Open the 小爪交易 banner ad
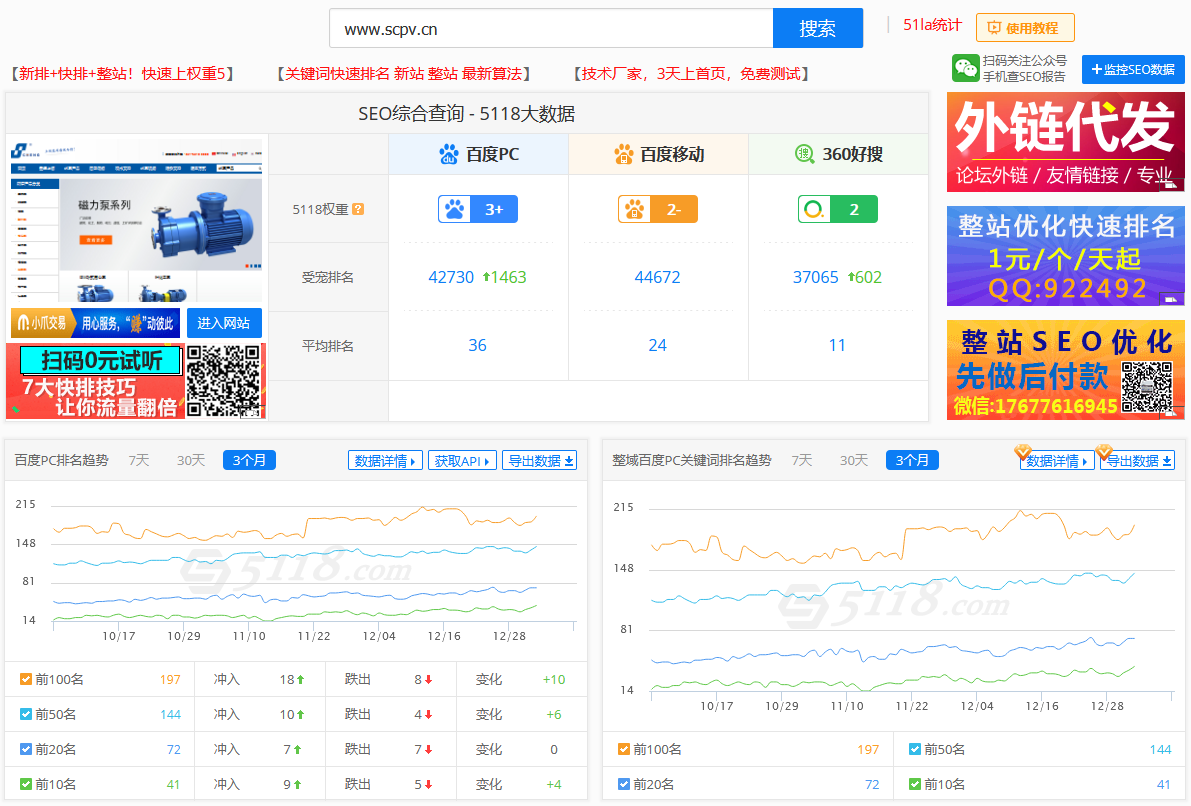1191x806 pixels. point(96,323)
